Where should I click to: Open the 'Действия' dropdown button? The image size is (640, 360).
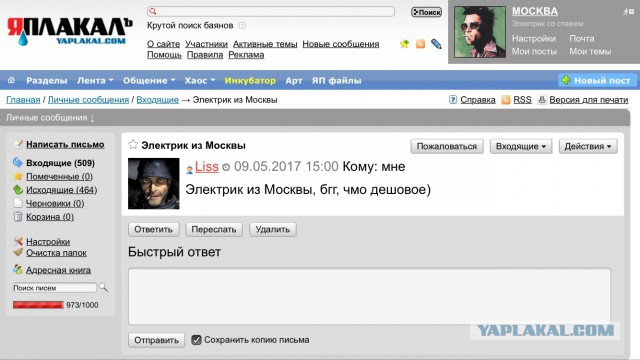[x=588, y=146]
